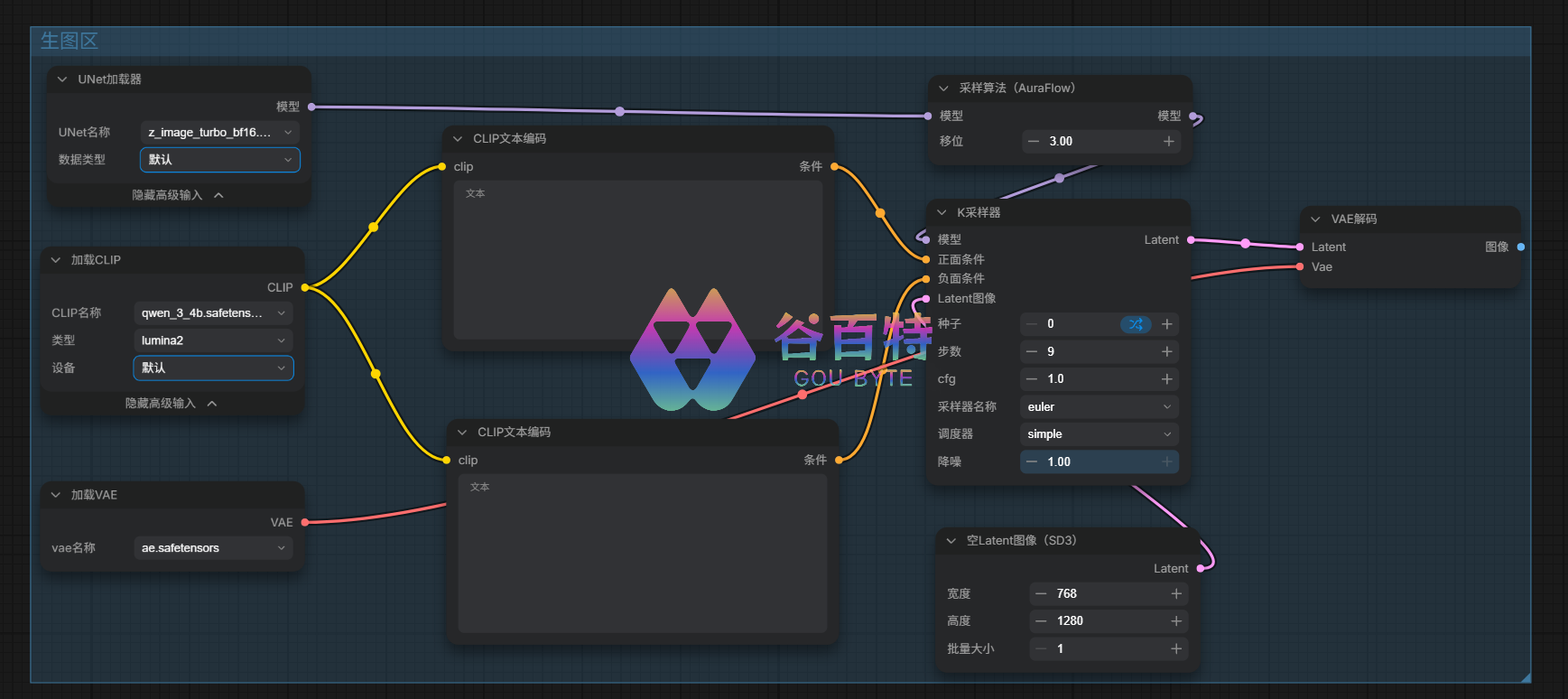Click the 加载VAE node title
This screenshot has height=699, width=1568.
pos(94,495)
